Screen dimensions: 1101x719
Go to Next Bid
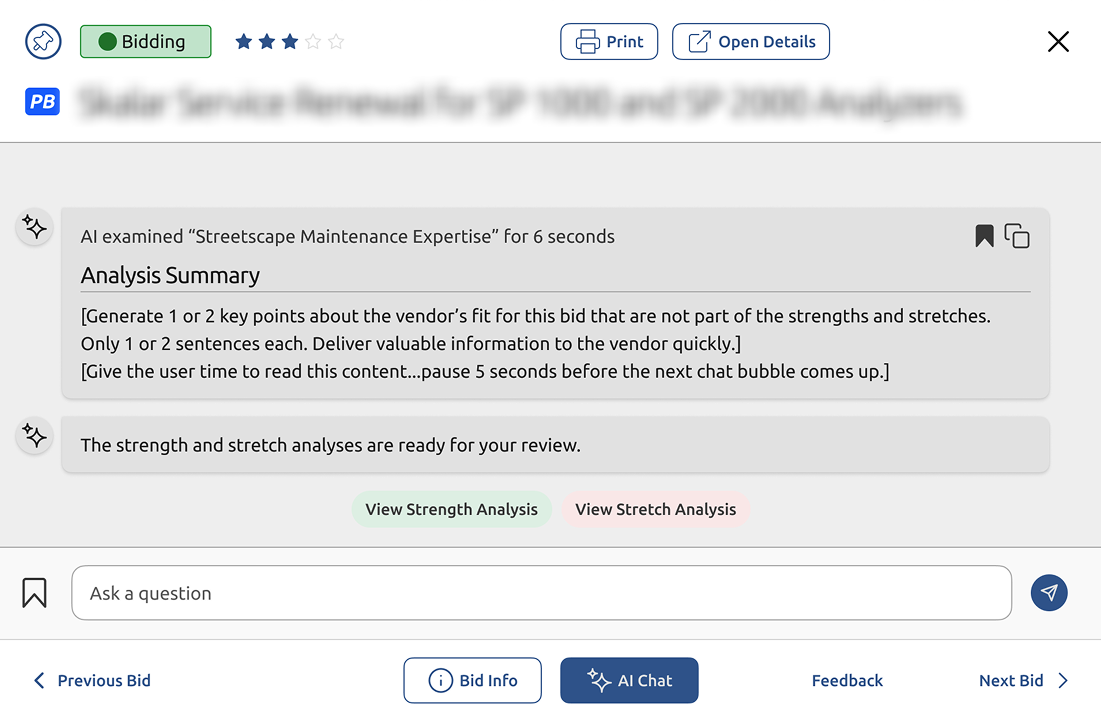pyautogui.click(x=1024, y=680)
